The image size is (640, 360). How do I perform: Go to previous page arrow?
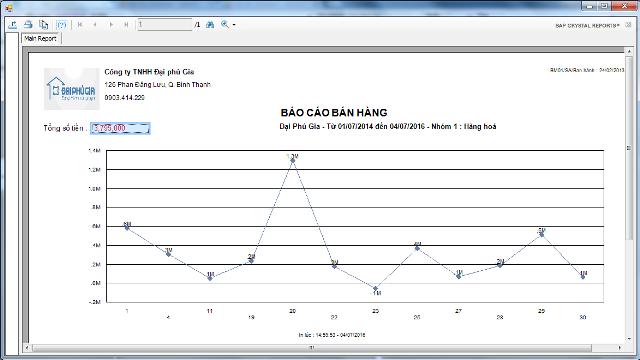tap(95, 25)
